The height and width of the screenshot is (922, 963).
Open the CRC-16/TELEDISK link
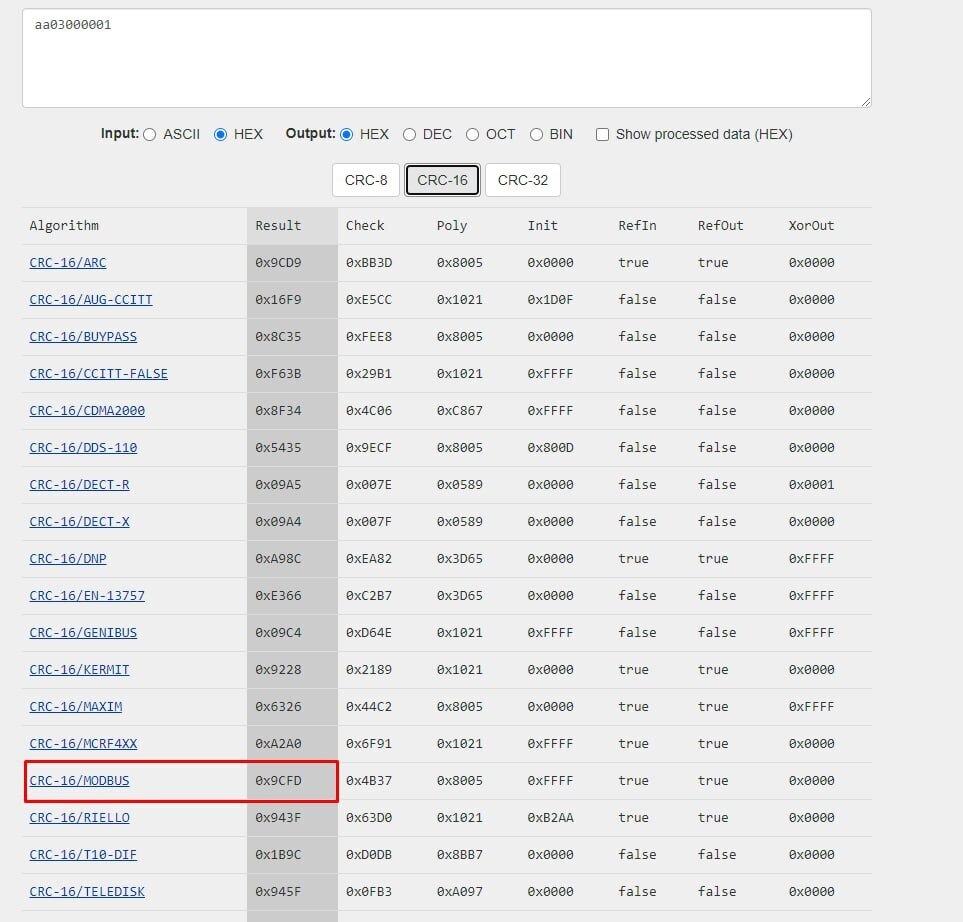click(x=87, y=891)
